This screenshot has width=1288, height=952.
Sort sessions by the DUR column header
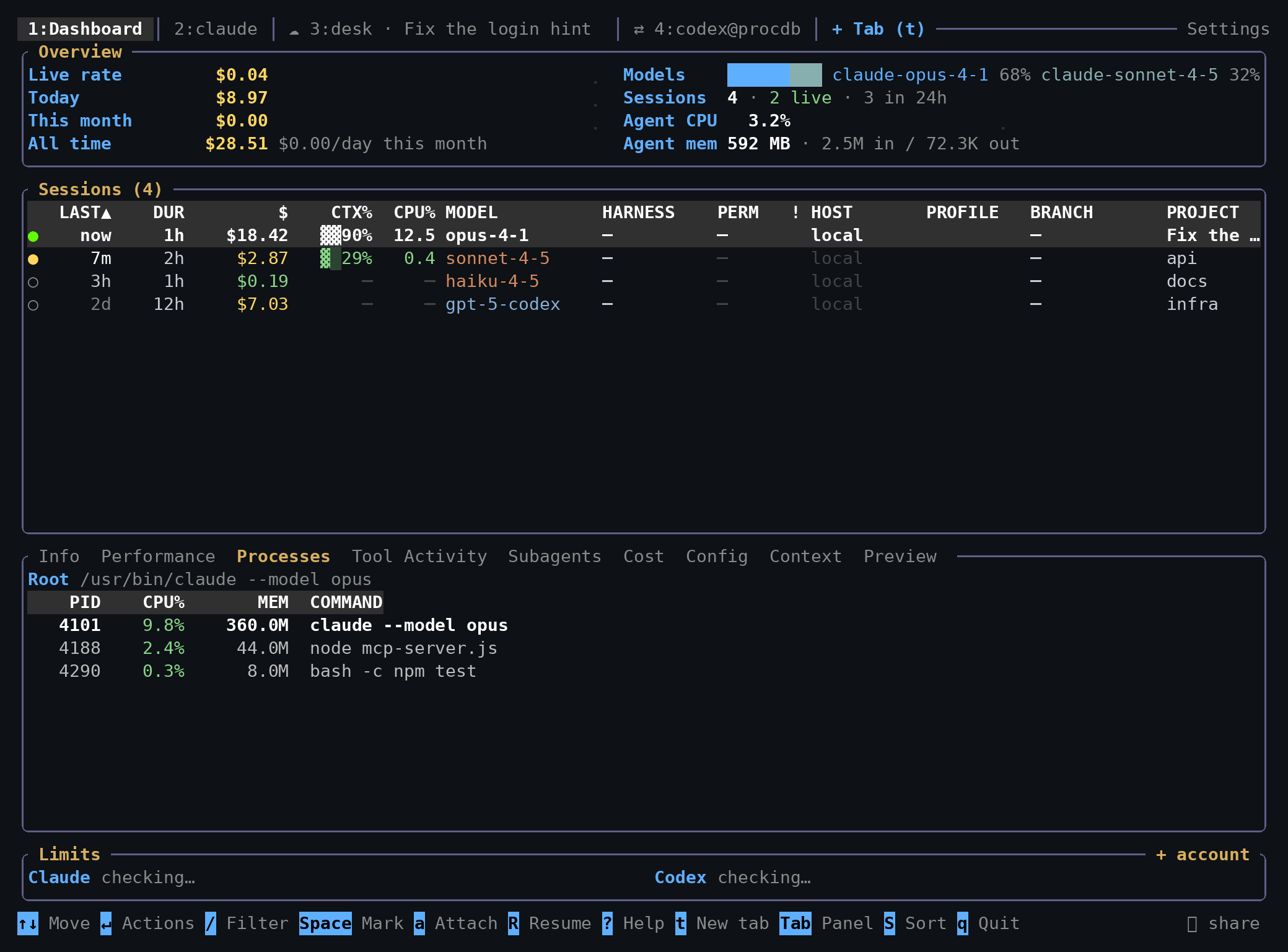[x=169, y=213]
